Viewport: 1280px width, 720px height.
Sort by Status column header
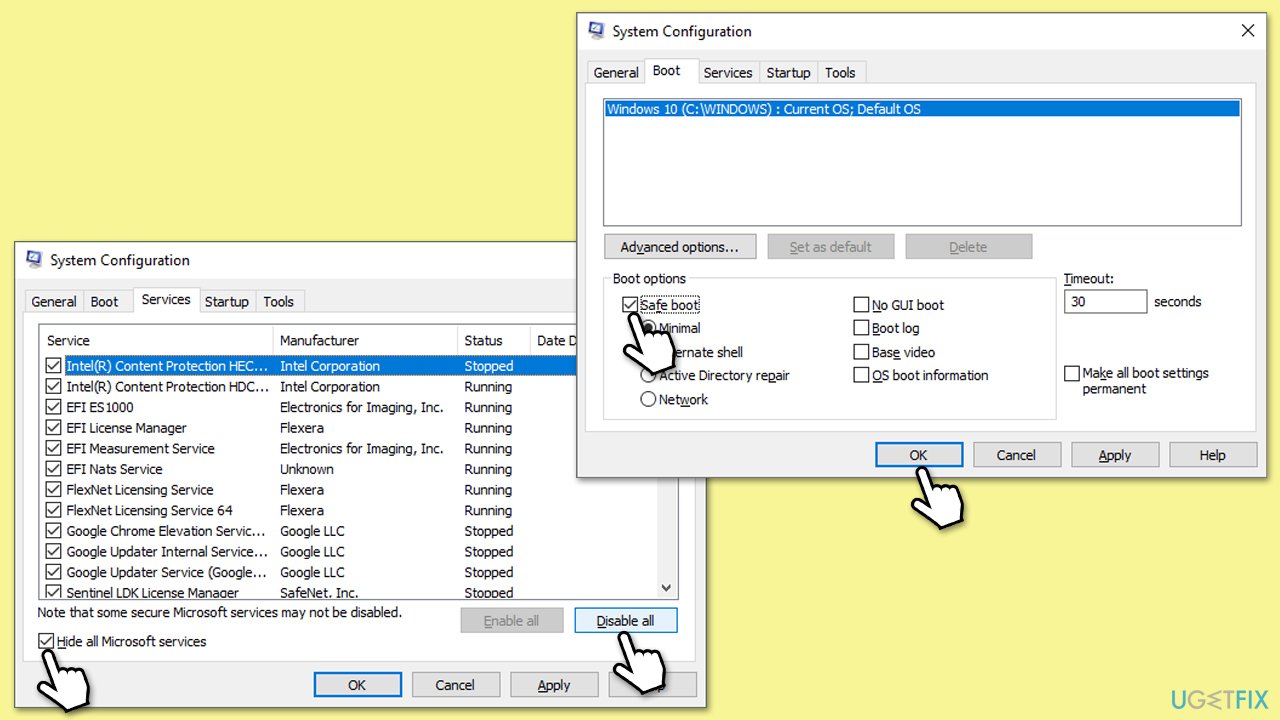click(494, 340)
